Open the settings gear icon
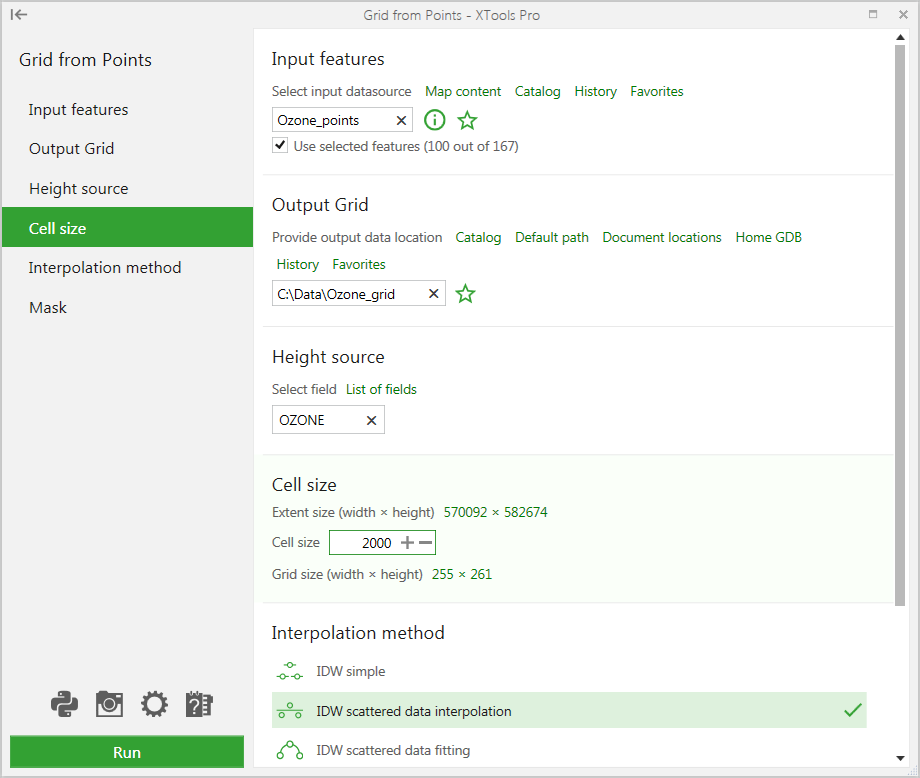Viewport: 920px width, 778px height. (x=154, y=703)
